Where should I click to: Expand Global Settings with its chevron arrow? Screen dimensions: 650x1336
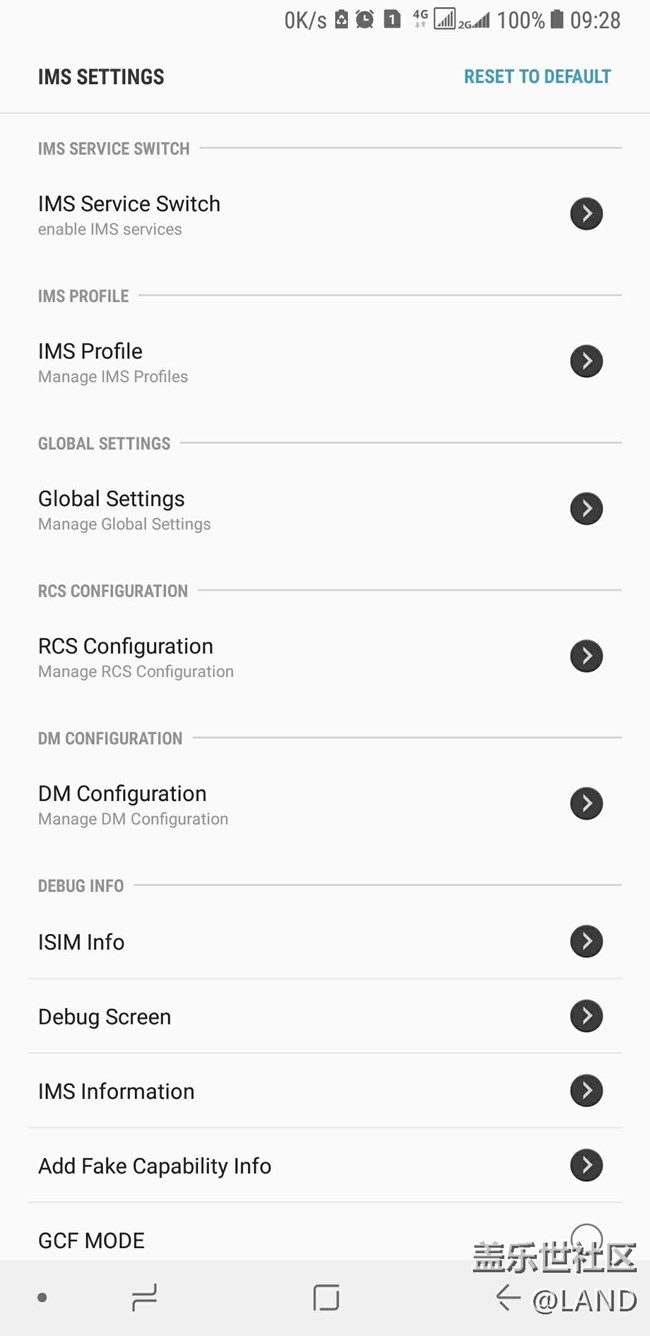pos(587,508)
